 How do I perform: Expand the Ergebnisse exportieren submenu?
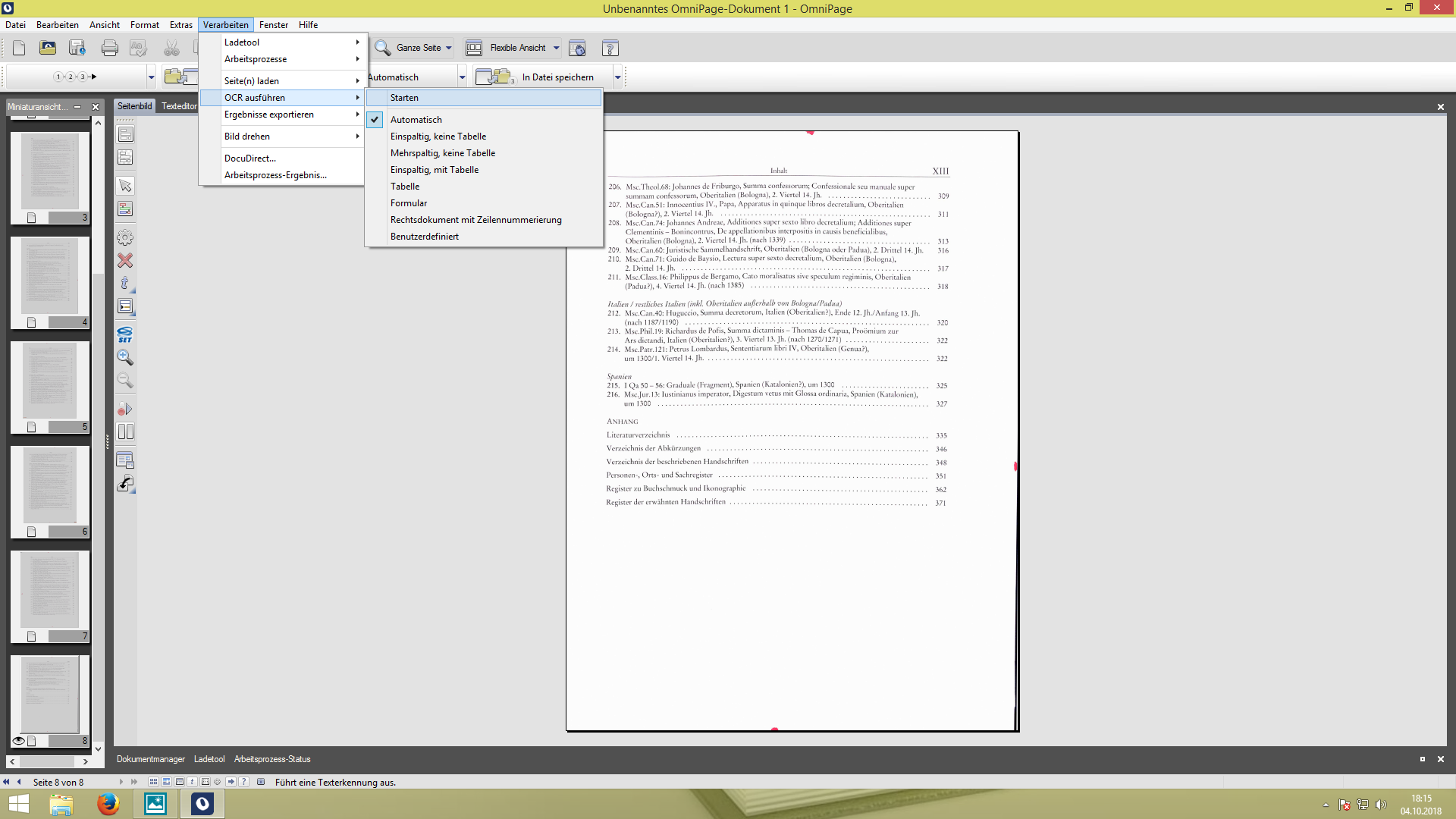coord(282,115)
